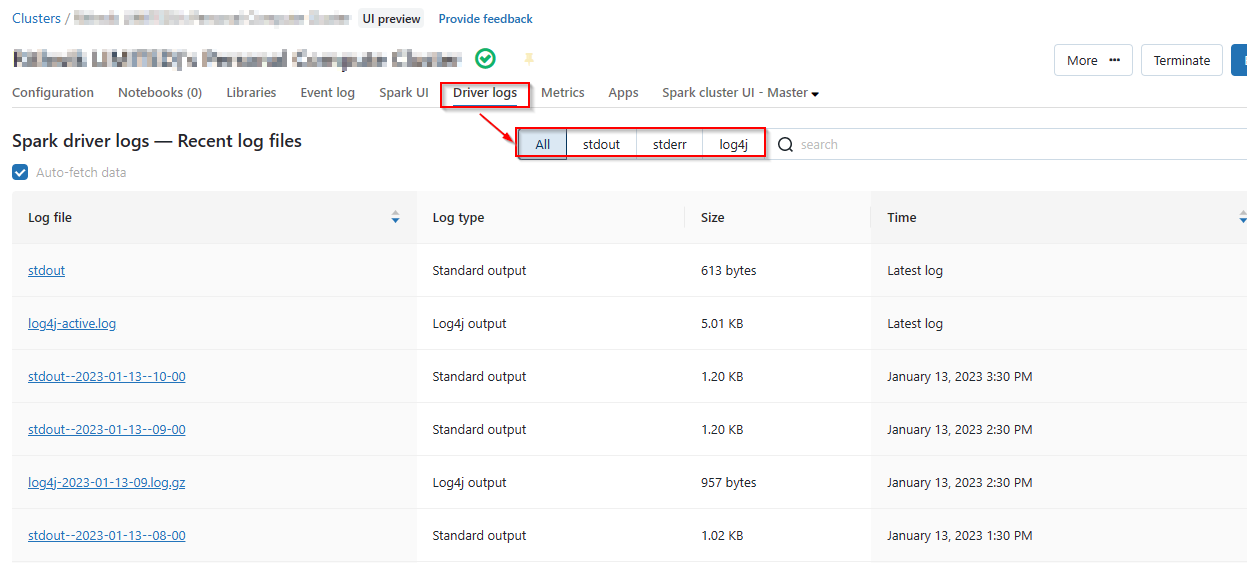Toggle the Auto-fetch data checkbox
1247x563 pixels.
tap(20, 172)
